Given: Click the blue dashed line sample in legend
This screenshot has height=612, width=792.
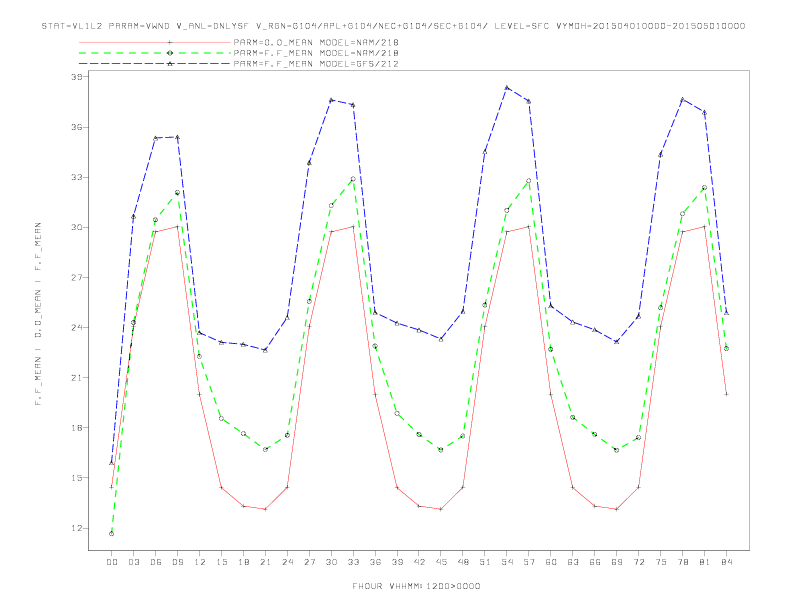Looking at the screenshot, I should (155, 64).
